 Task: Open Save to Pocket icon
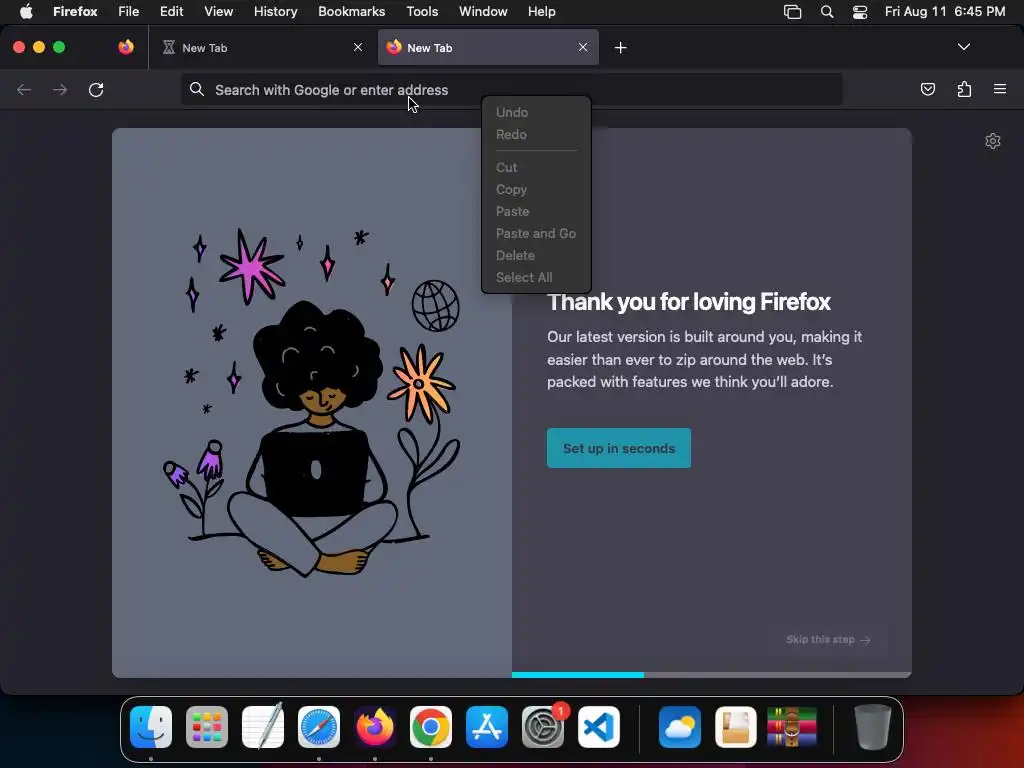tap(927, 89)
